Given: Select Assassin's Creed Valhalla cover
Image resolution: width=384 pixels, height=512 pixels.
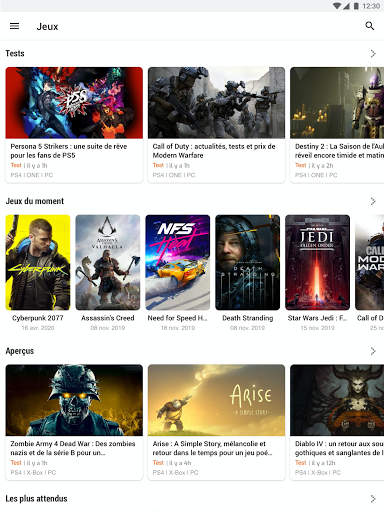Looking at the screenshot, I should tap(108, 262).
